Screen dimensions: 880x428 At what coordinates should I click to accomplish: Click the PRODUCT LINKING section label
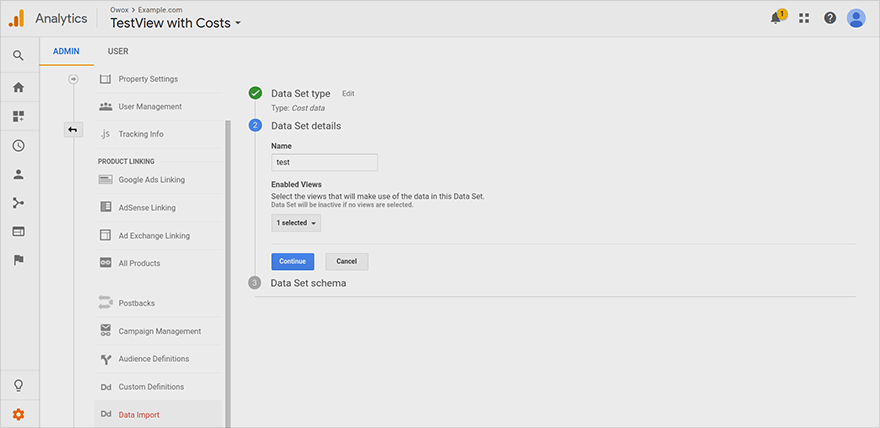pyautogui.click(x=126, y=162)
